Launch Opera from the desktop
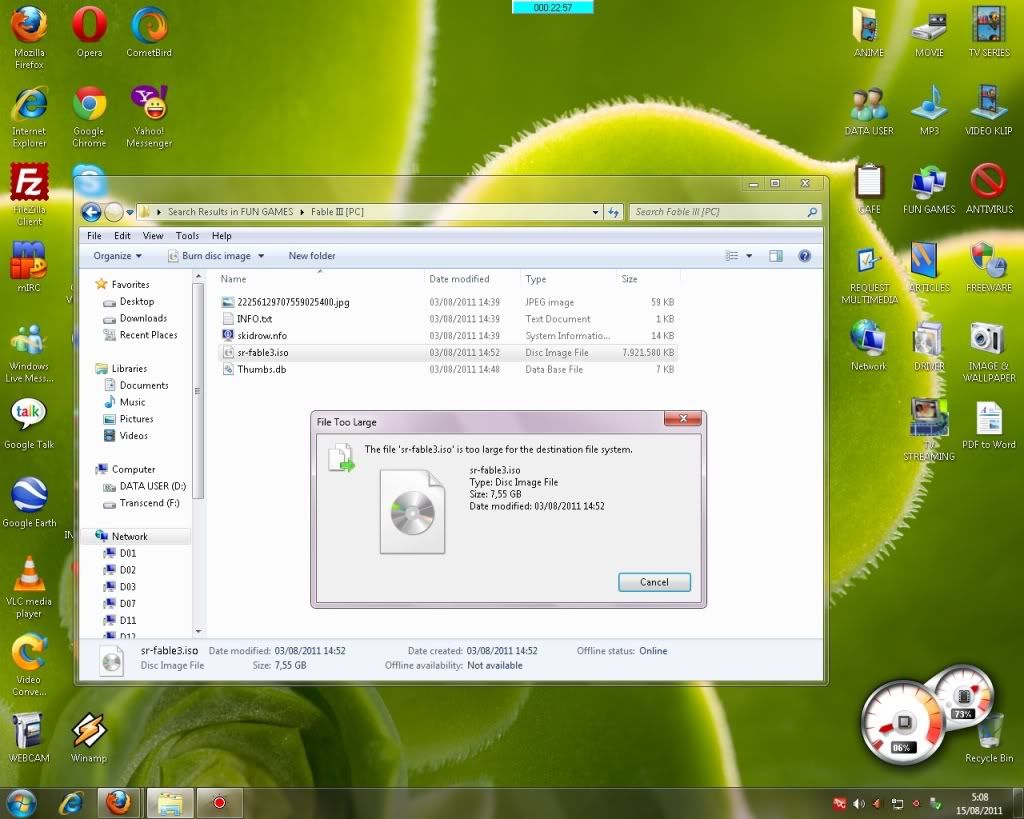This screenshot has height=819, width=1024. tap(89, 31)
